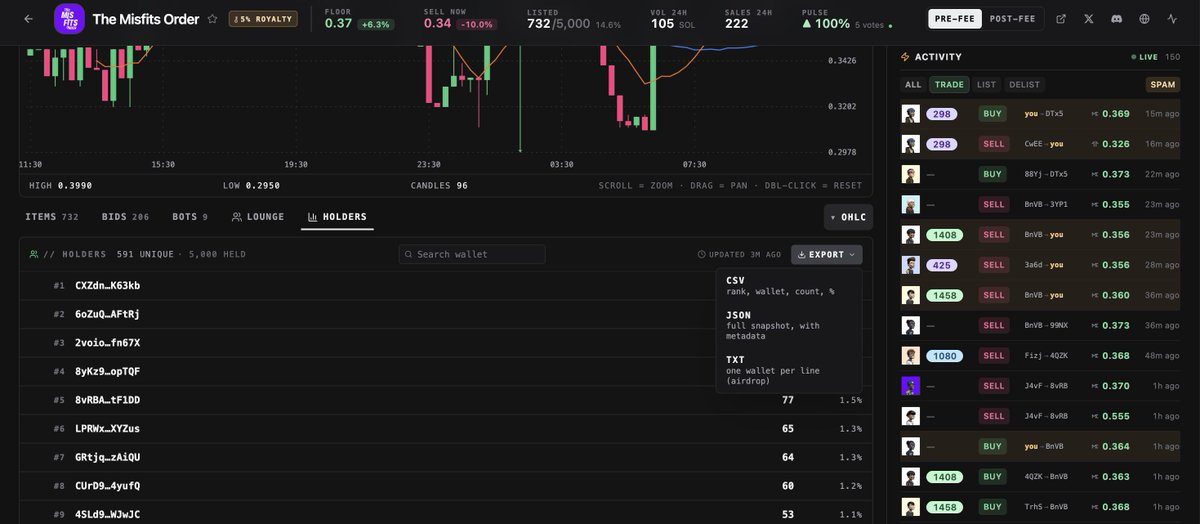Open NFT thumbnail in the 22m ago row
This screenshot has height=524, width=1200.
click(910, 174)
